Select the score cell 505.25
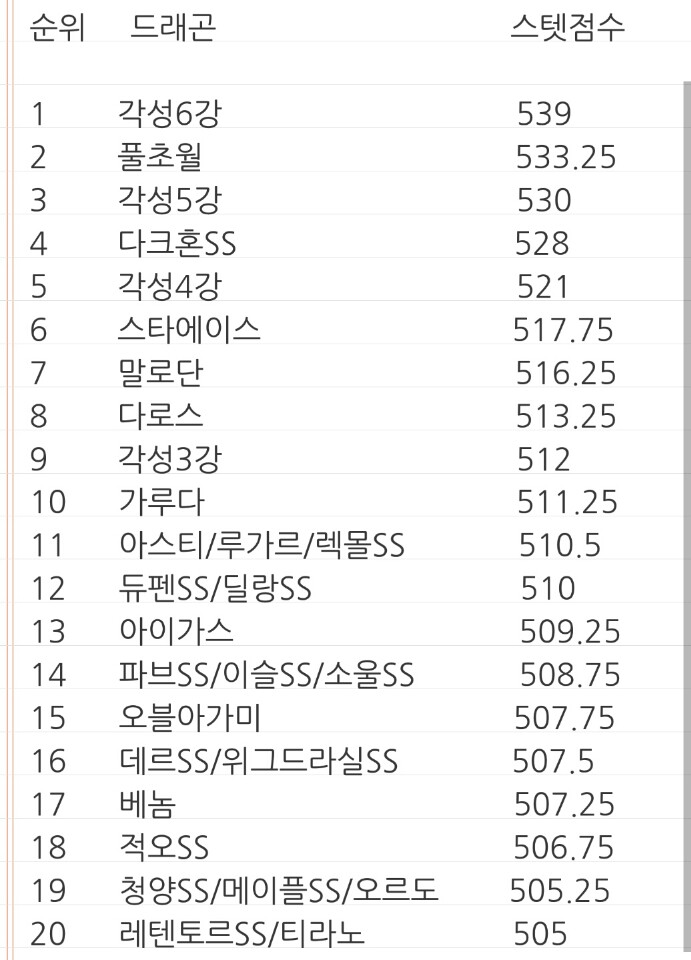The height and width of the screenshot is (960, 691). (560, 891)
